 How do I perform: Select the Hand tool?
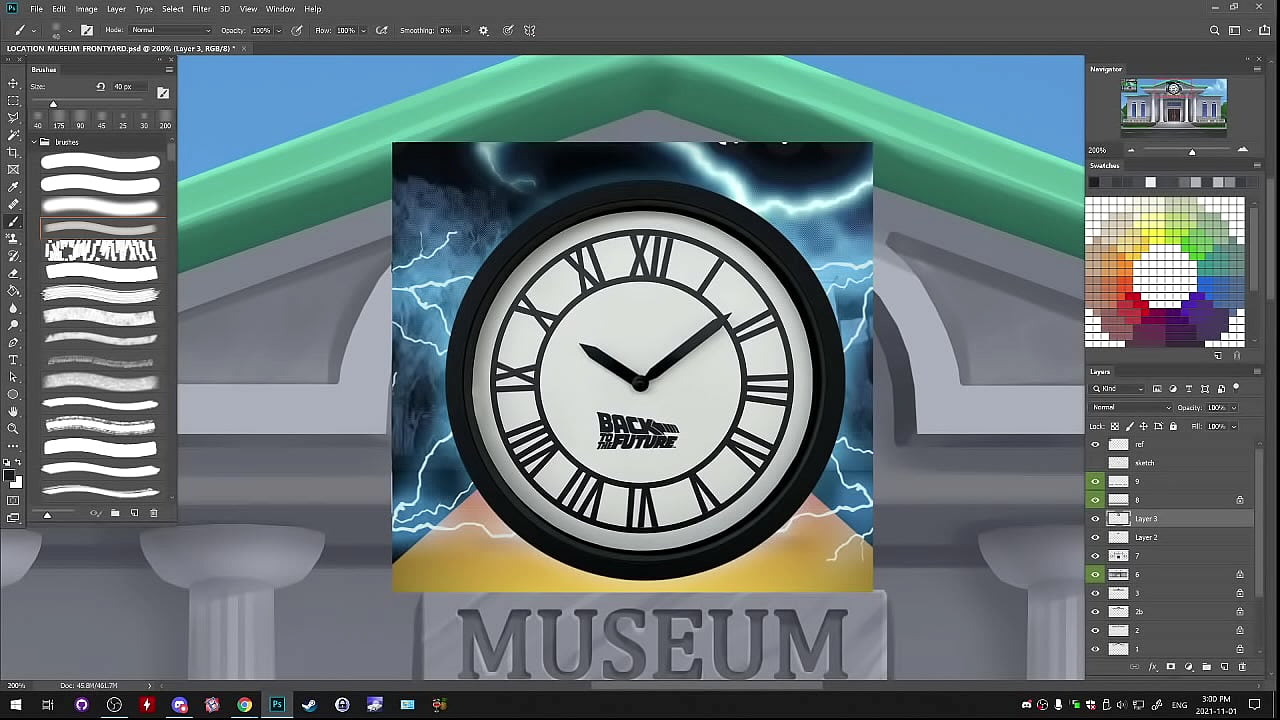point(13,411)
